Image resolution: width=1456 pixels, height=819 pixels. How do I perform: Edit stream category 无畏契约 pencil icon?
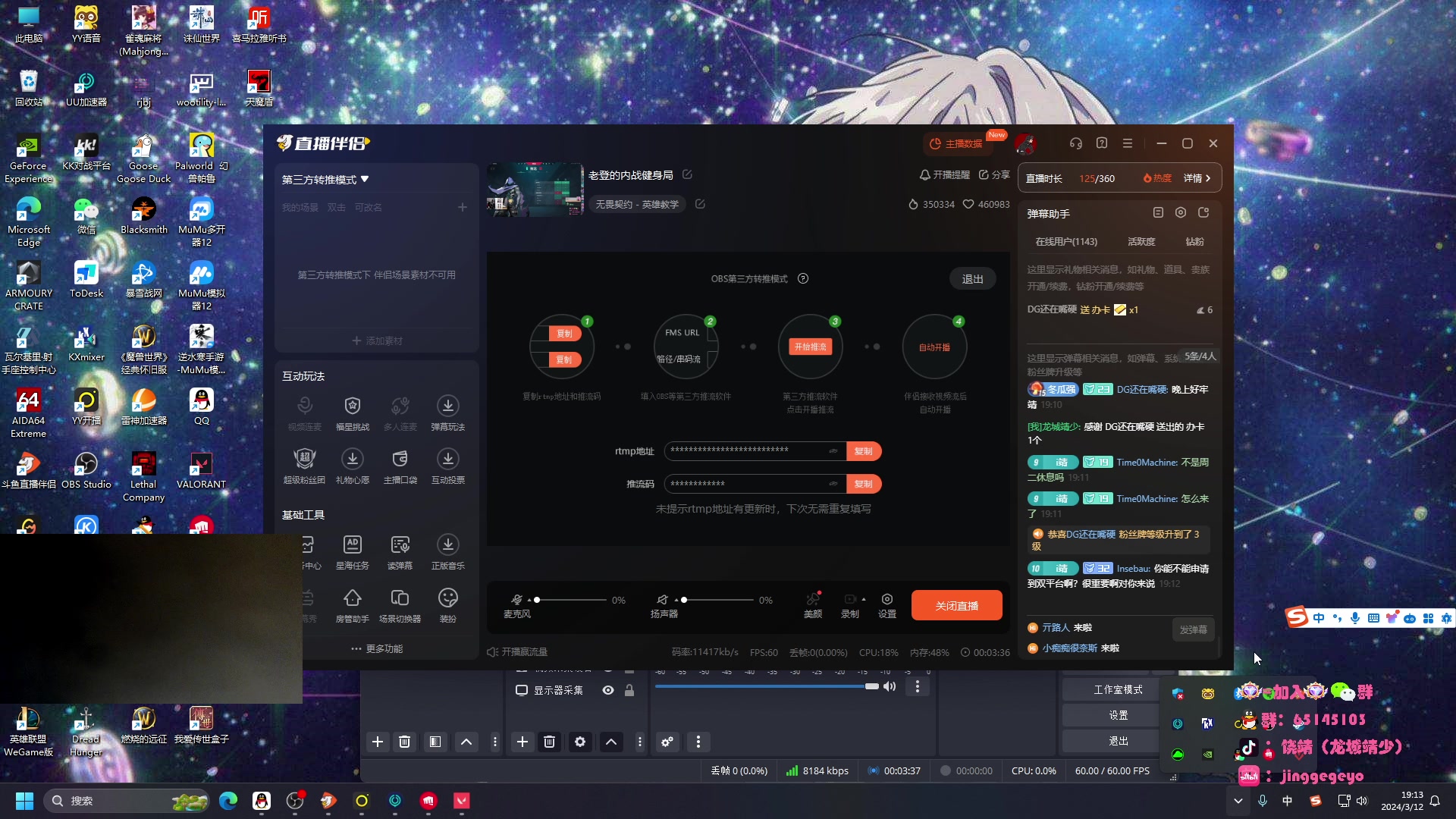[700, 204]
